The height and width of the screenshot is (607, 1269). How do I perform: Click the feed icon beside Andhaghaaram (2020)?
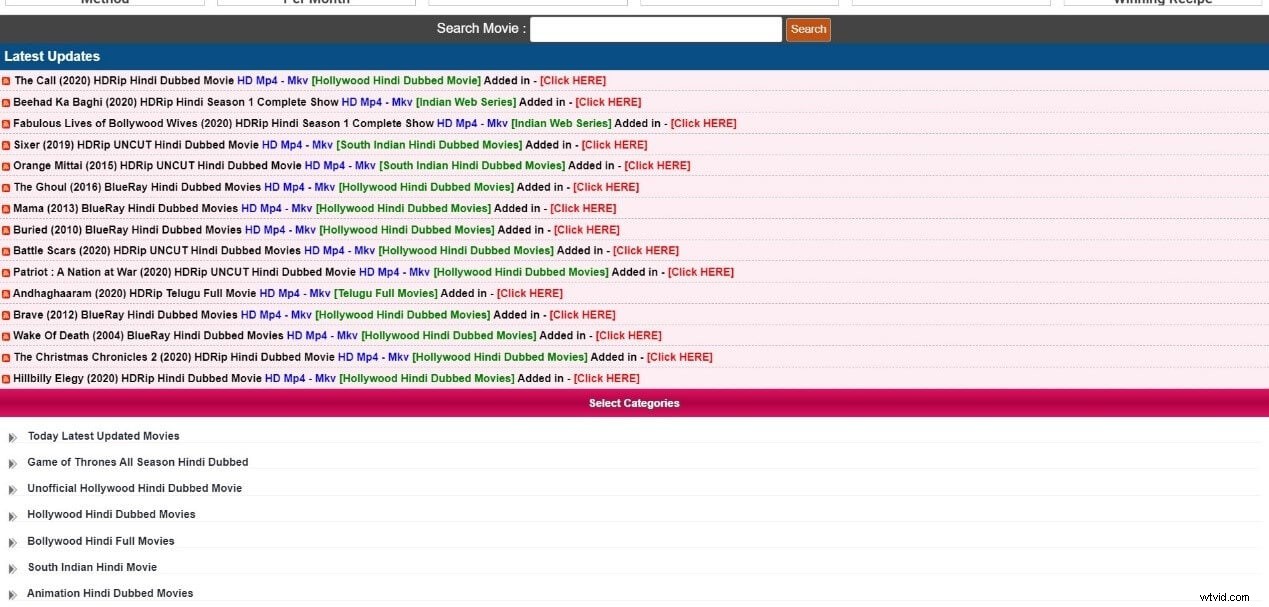click(6, 293)
